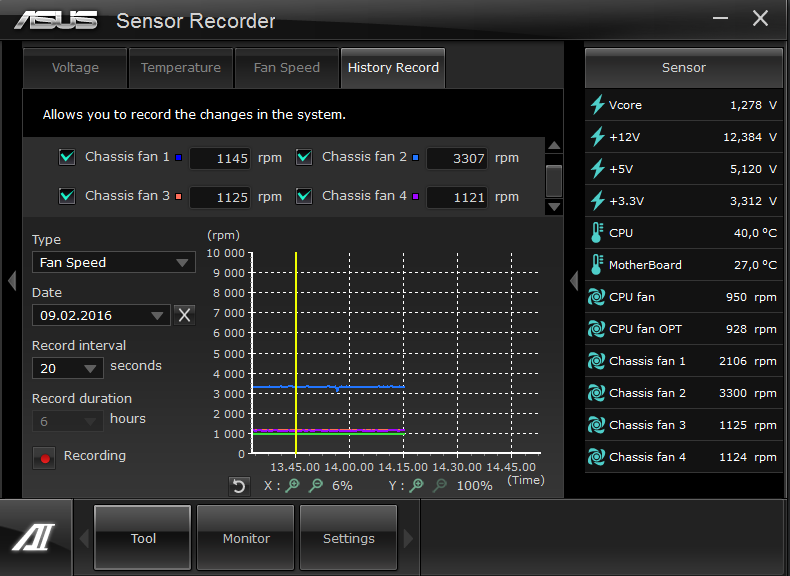Collapse the left panel with the left-edge arrow
The width and height of the screenshot is (790, 576).
tap(12, 280)
